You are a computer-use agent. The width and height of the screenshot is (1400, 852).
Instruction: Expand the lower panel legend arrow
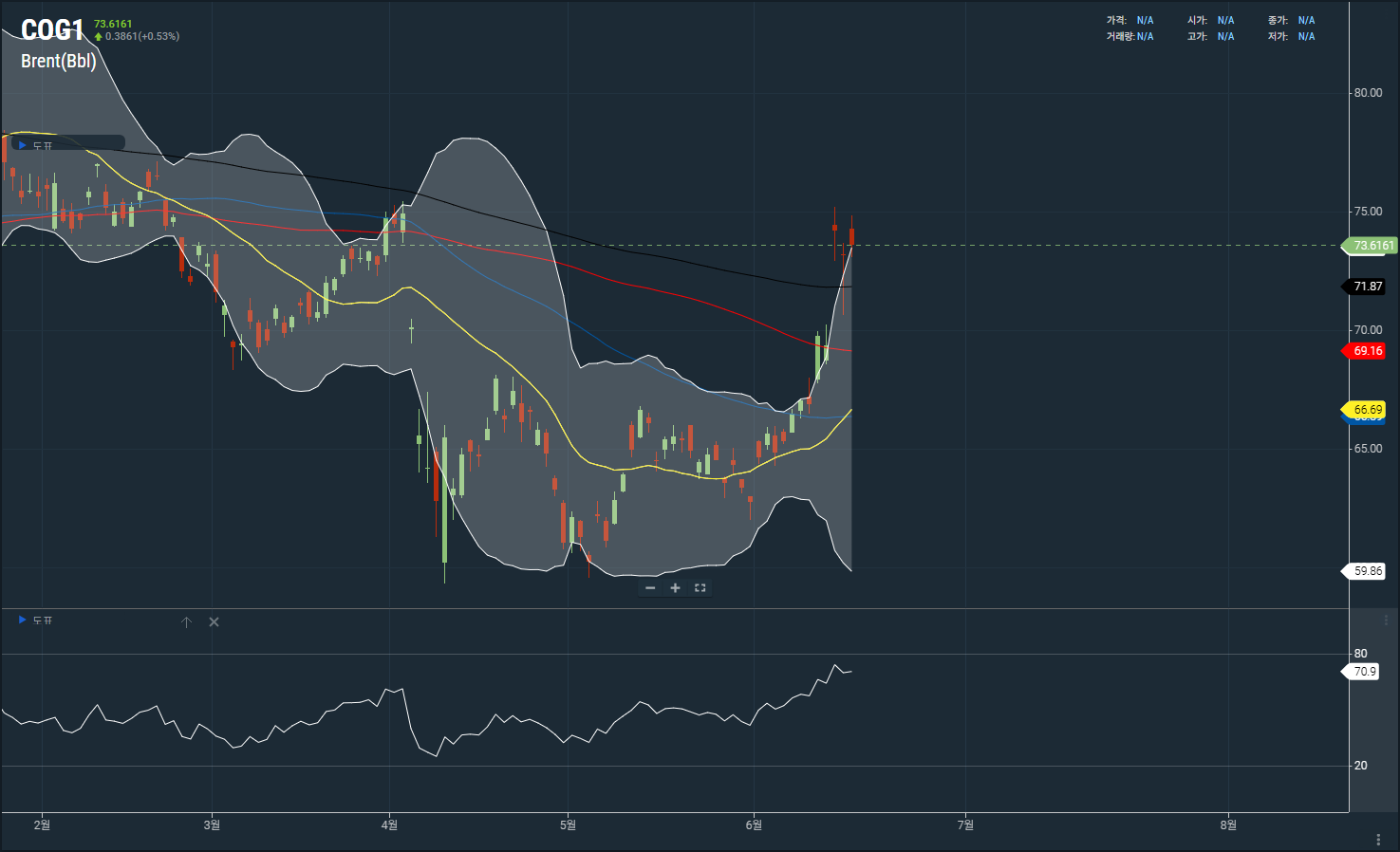23,620
